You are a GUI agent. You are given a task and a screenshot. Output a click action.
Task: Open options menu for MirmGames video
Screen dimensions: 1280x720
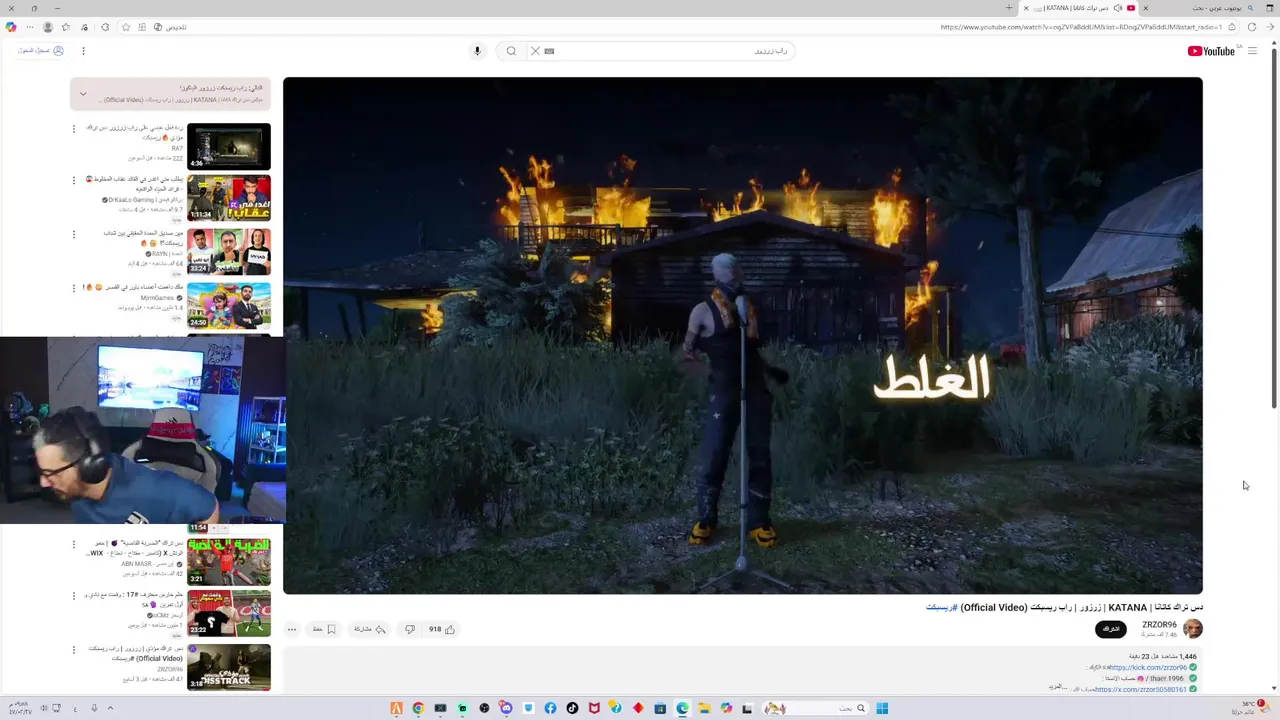click(x=73, y=288)
